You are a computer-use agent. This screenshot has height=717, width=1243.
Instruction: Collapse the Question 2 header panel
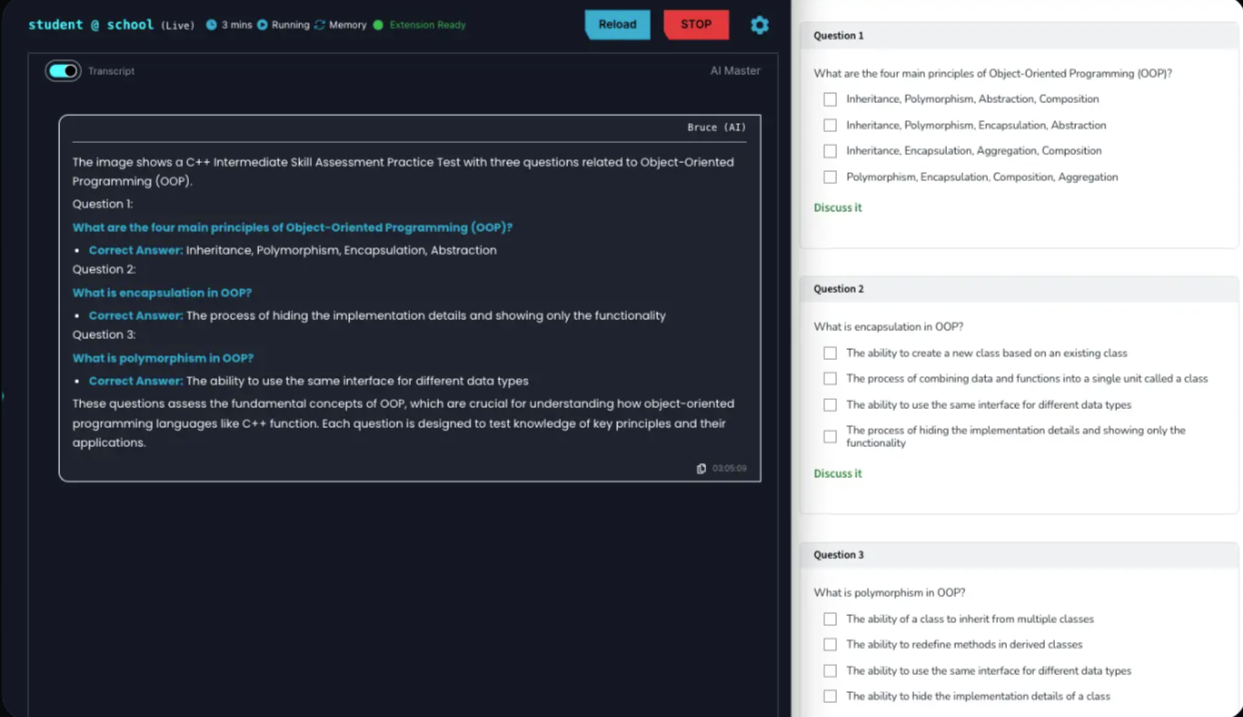click(1018, 289)
